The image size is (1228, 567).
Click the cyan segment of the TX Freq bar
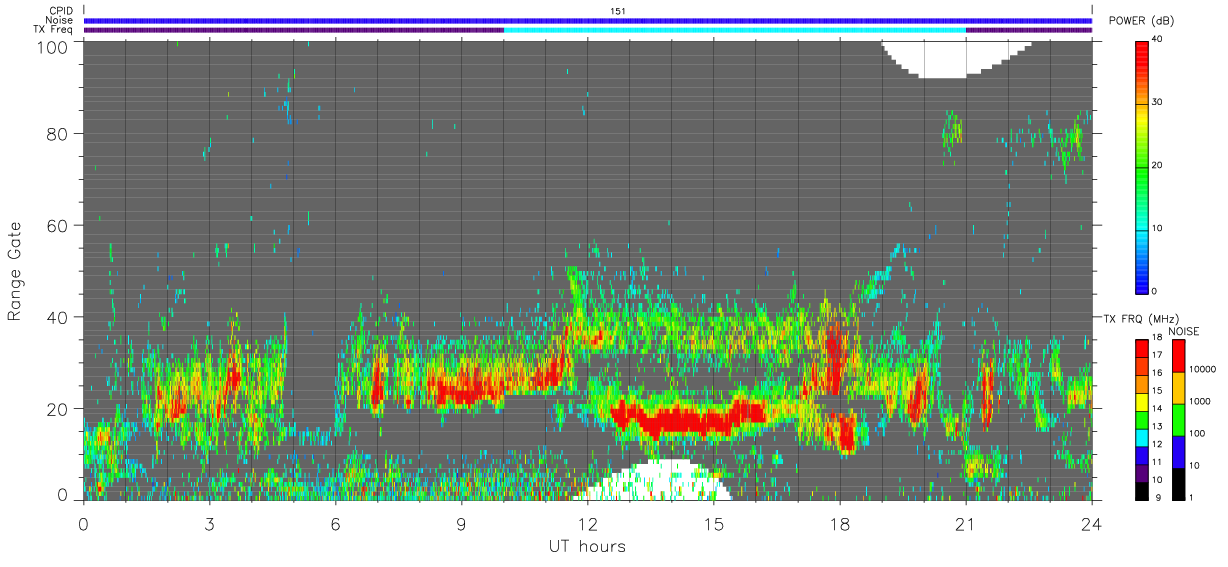[x=734, y=30]
